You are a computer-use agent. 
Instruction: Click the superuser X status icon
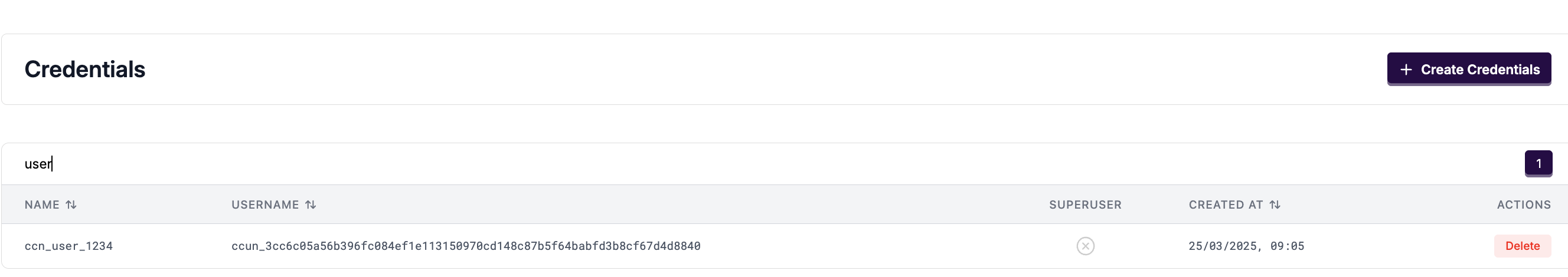(x=1084, y=246)
